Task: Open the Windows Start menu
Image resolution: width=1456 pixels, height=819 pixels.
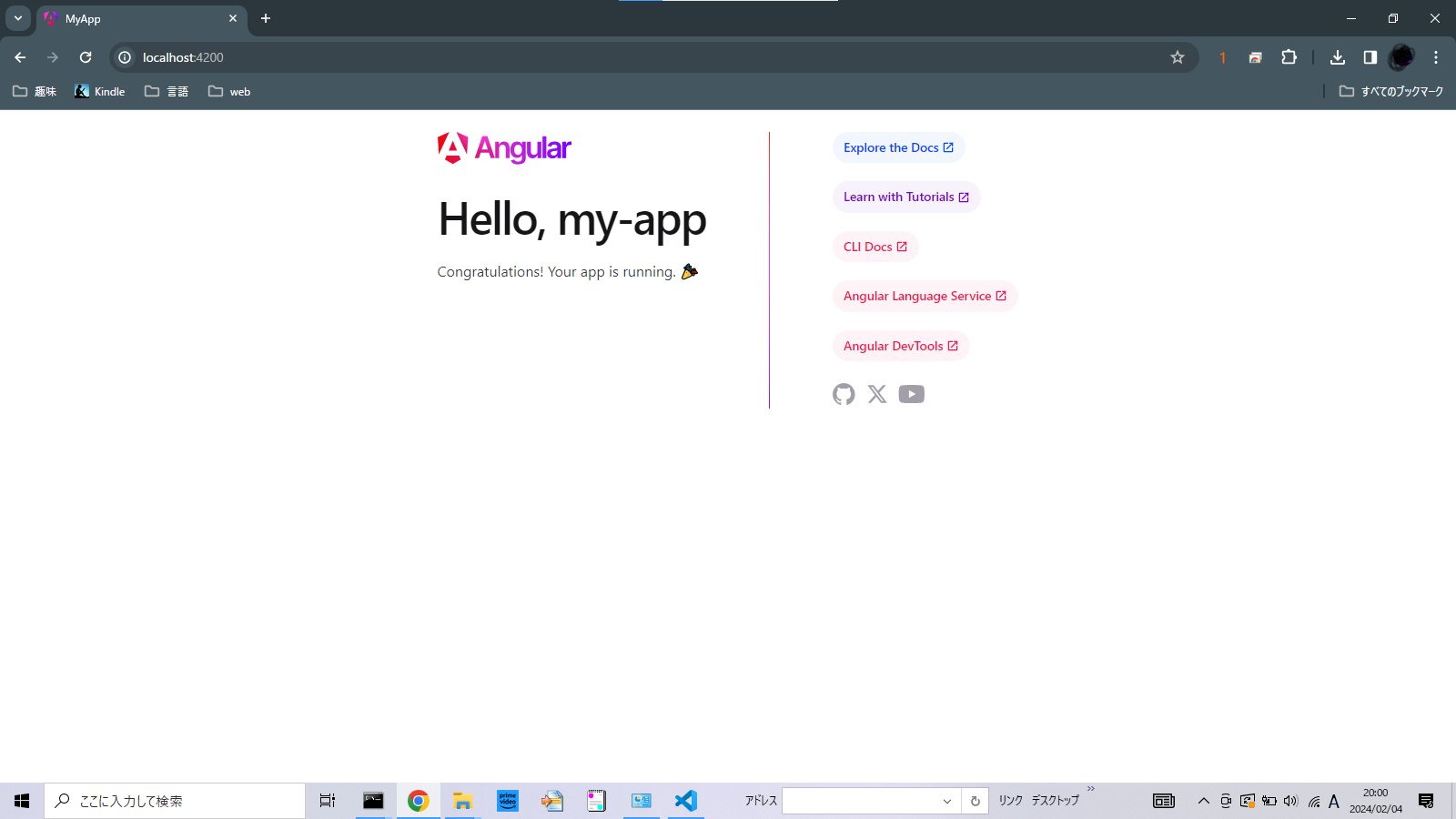Action: pyautogui.click(x=22, y=801)
